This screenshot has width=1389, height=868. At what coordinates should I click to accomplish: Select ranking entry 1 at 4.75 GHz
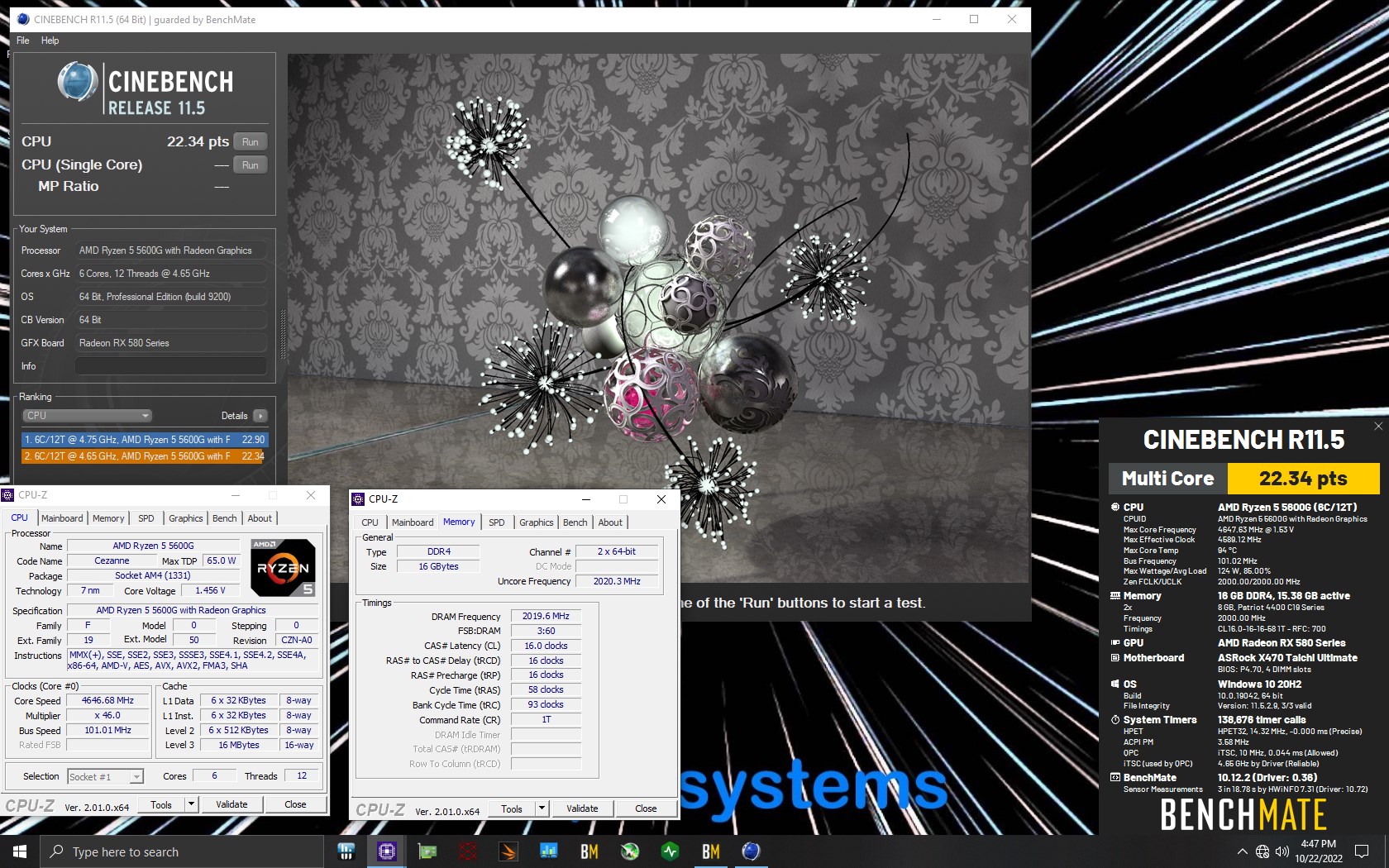pyautogui.click(x=145, y=440)
